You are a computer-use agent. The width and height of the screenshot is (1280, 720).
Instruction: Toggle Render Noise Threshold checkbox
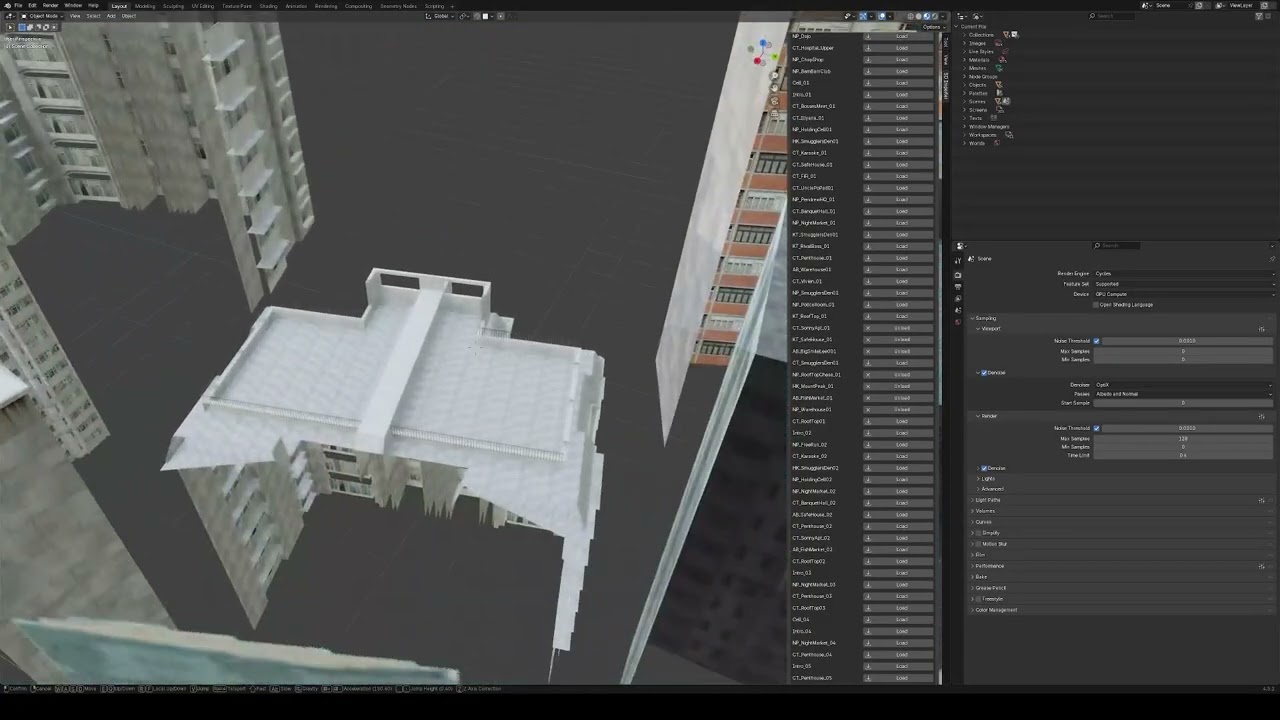pos(1096,428)
